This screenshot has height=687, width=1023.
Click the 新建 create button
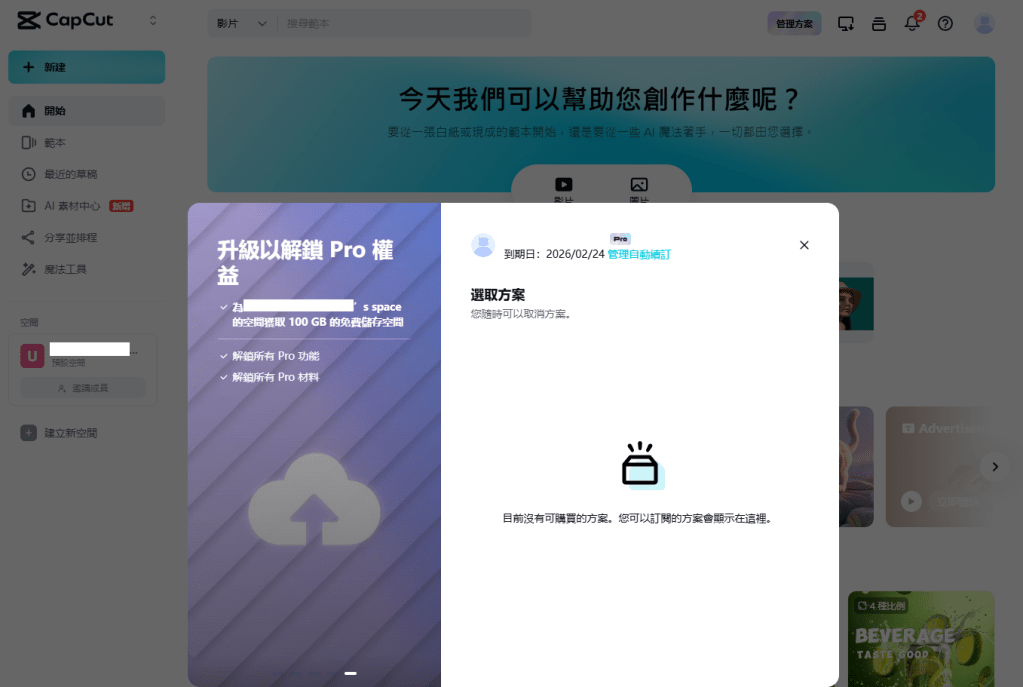[86, 67]
